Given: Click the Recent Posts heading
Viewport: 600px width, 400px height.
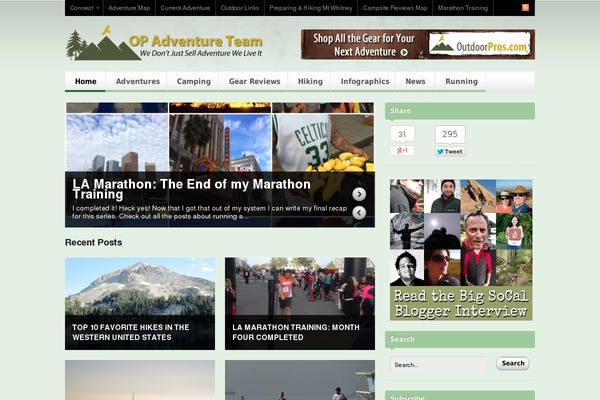Looking at the screenshot, I should coord(93,242).
